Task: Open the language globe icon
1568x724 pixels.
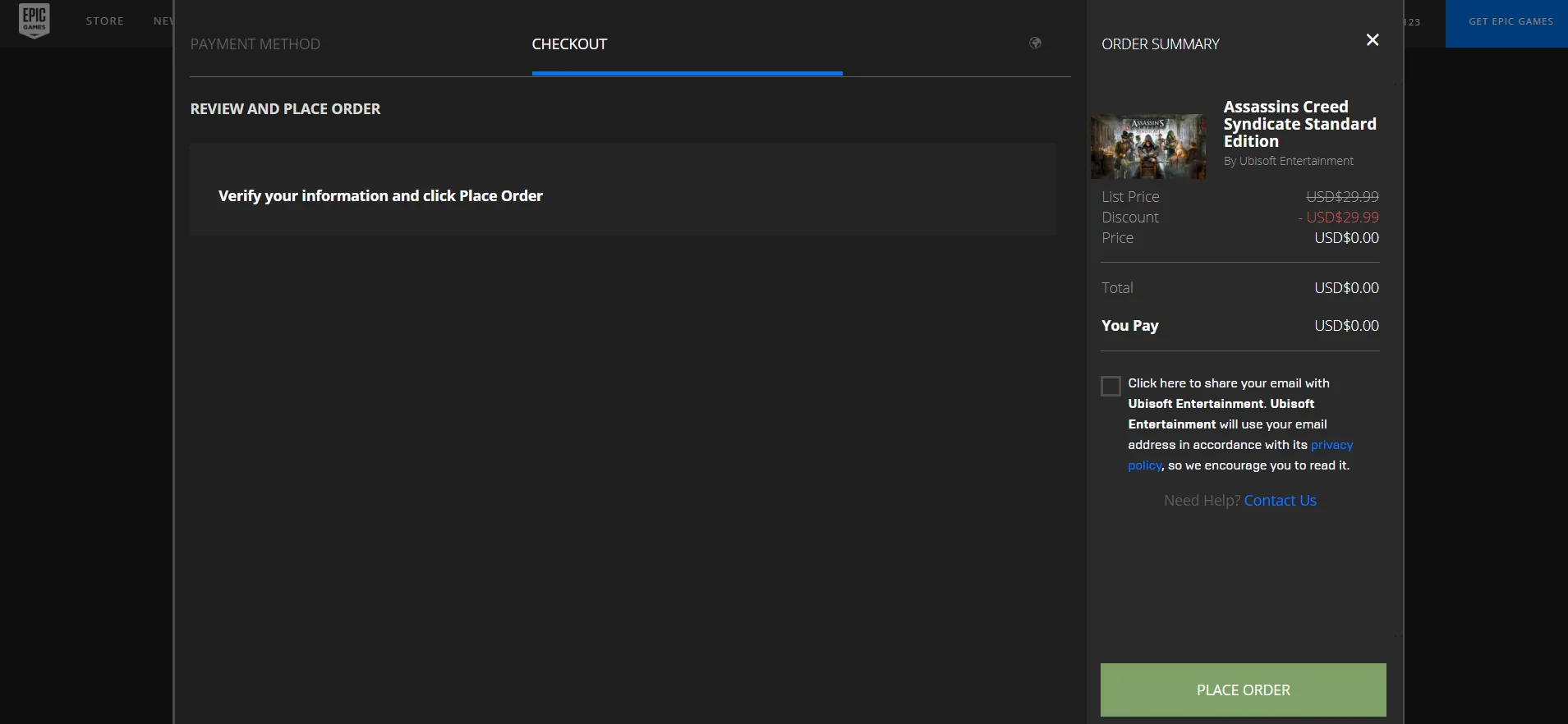Action: 1035,44
